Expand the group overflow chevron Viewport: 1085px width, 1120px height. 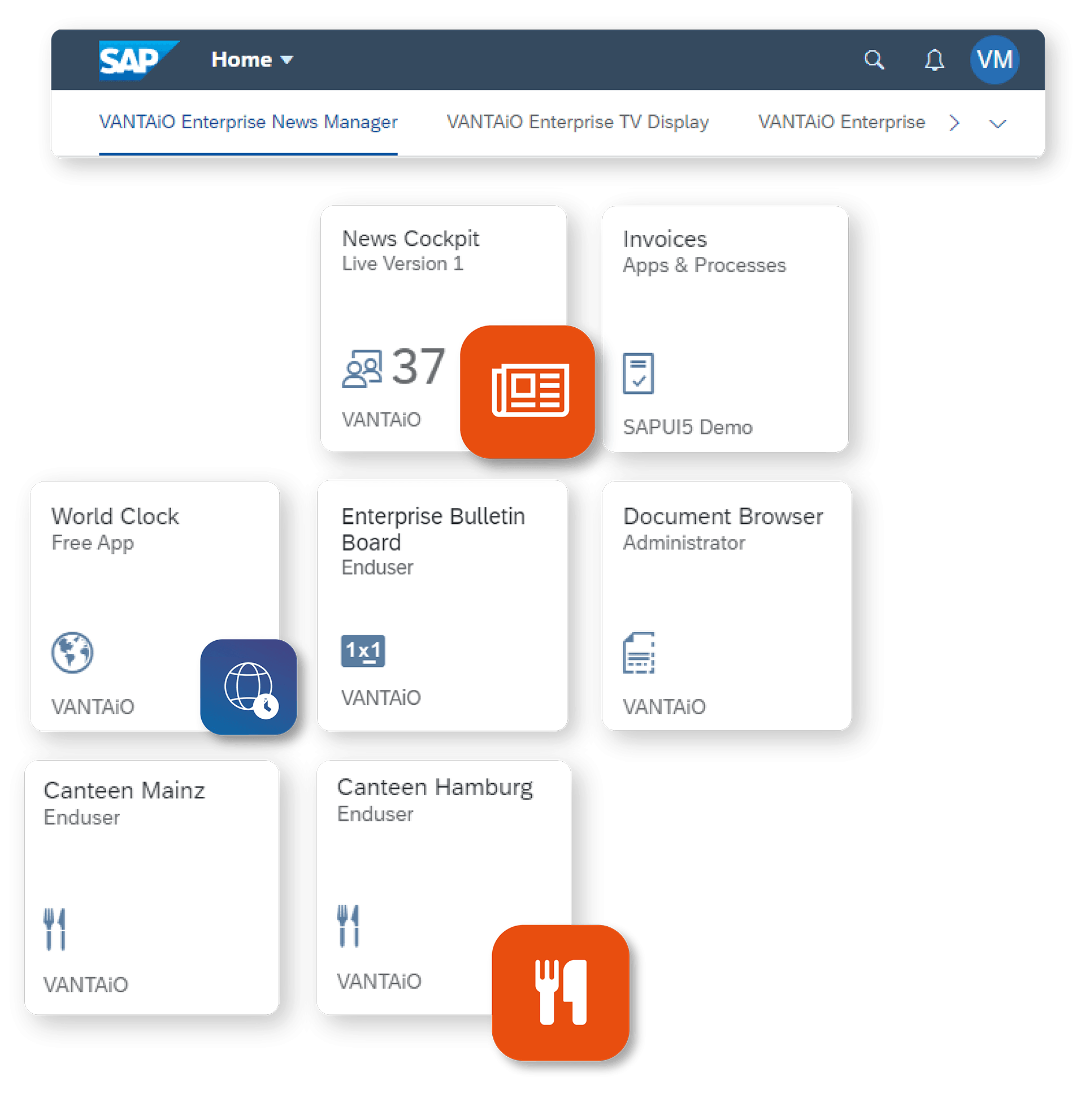click(997, 122)
